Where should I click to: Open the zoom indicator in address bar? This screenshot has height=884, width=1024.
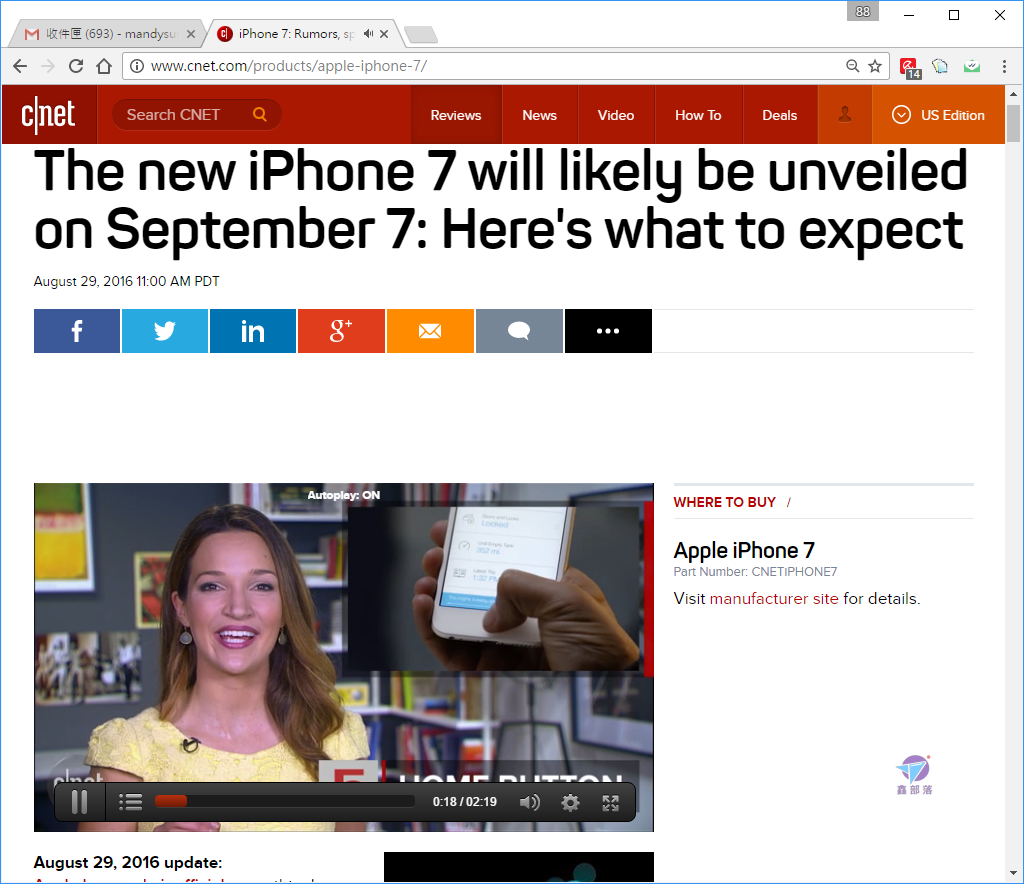point(852,66)
